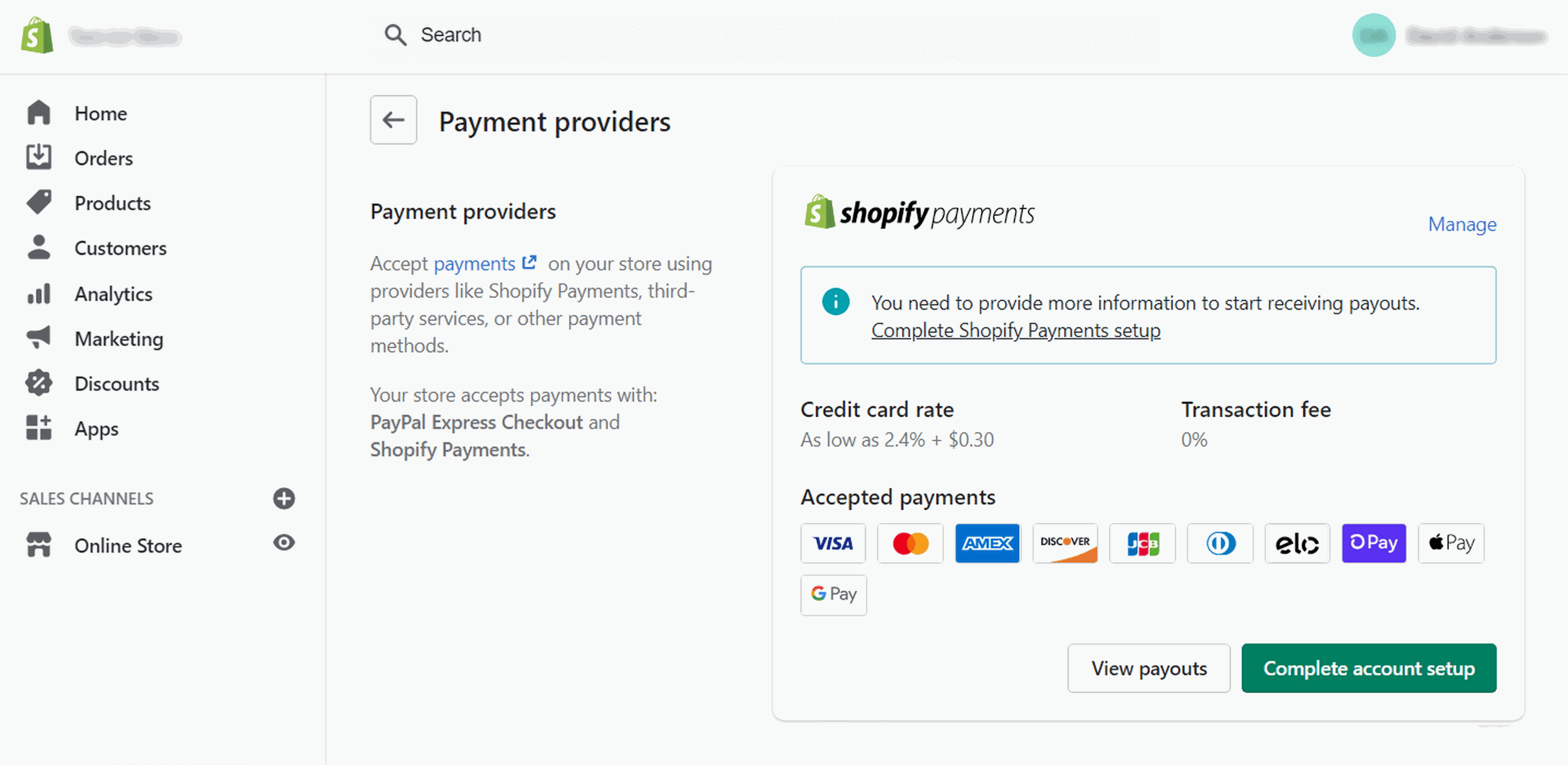This screenshot has height=765, width=1568.
Task: Click the search magnifier icon
Action: (x=395, y=35)
